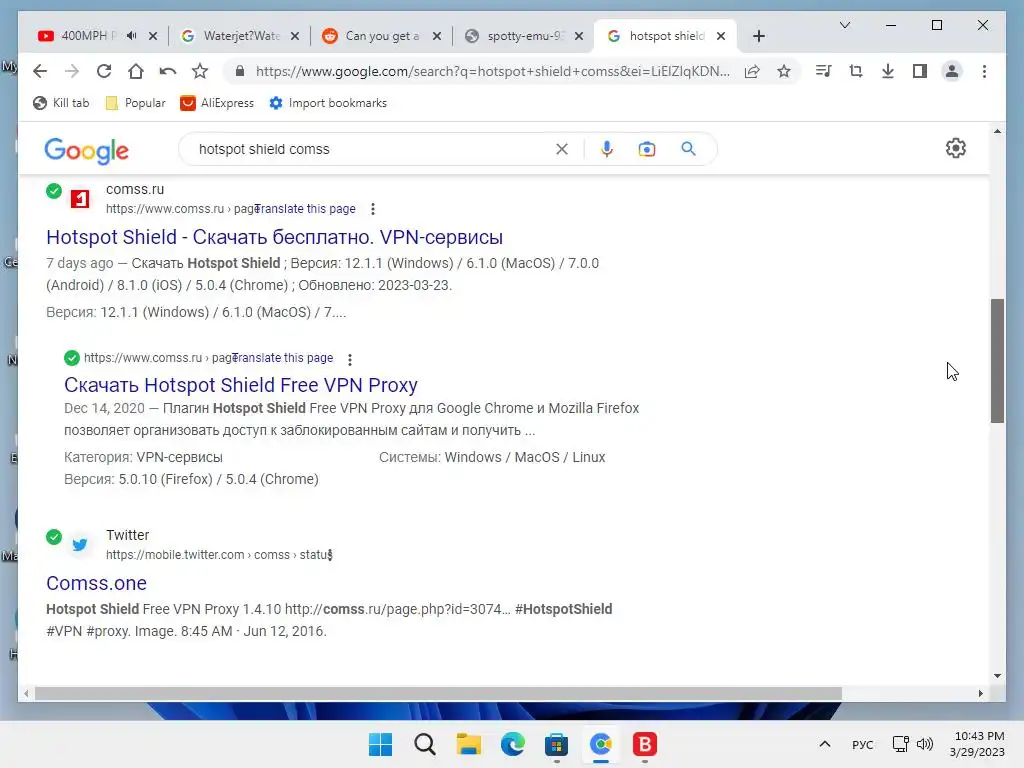Open the red B app in taskbar
The image size is (1024, 768).
[645, 744]
